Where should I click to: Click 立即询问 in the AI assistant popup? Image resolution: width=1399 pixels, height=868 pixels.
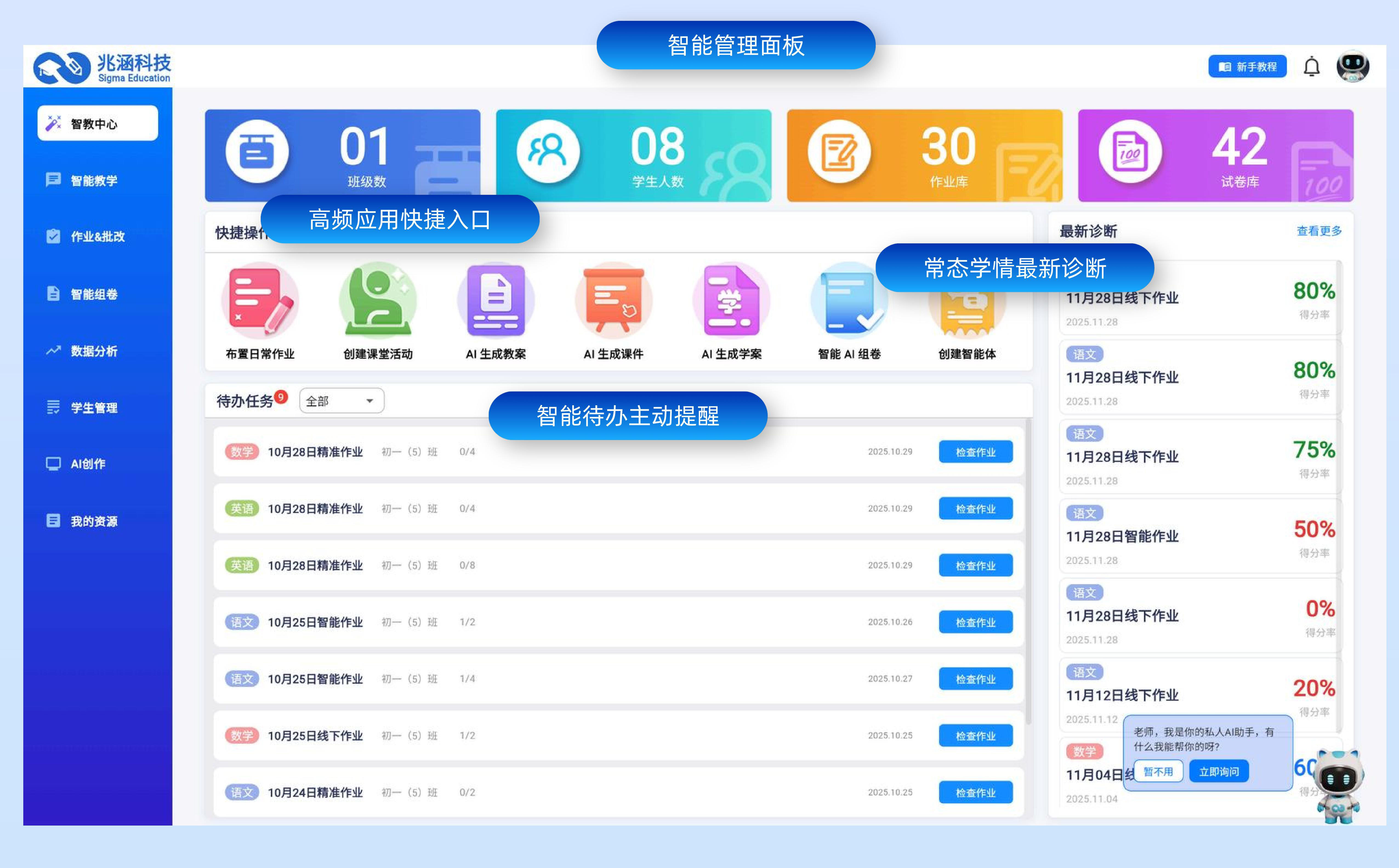[x=1219, y=770]
